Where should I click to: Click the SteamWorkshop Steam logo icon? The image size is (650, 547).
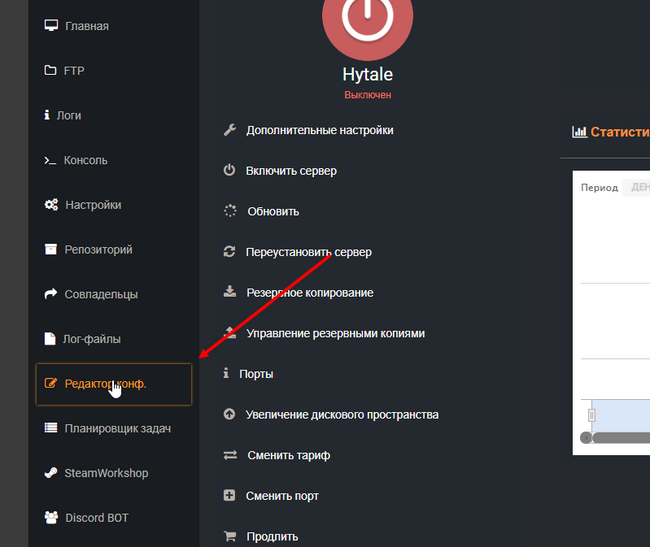tap(51, 473)
